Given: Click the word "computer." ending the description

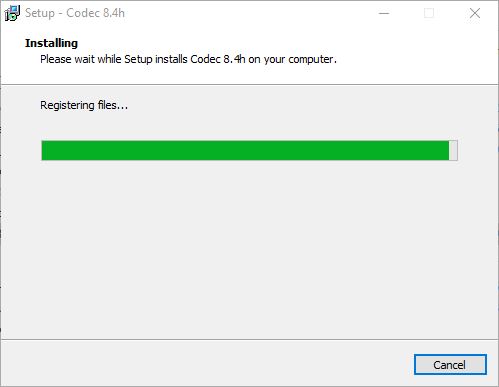Looking at the screenshot, I should point(313,59).
